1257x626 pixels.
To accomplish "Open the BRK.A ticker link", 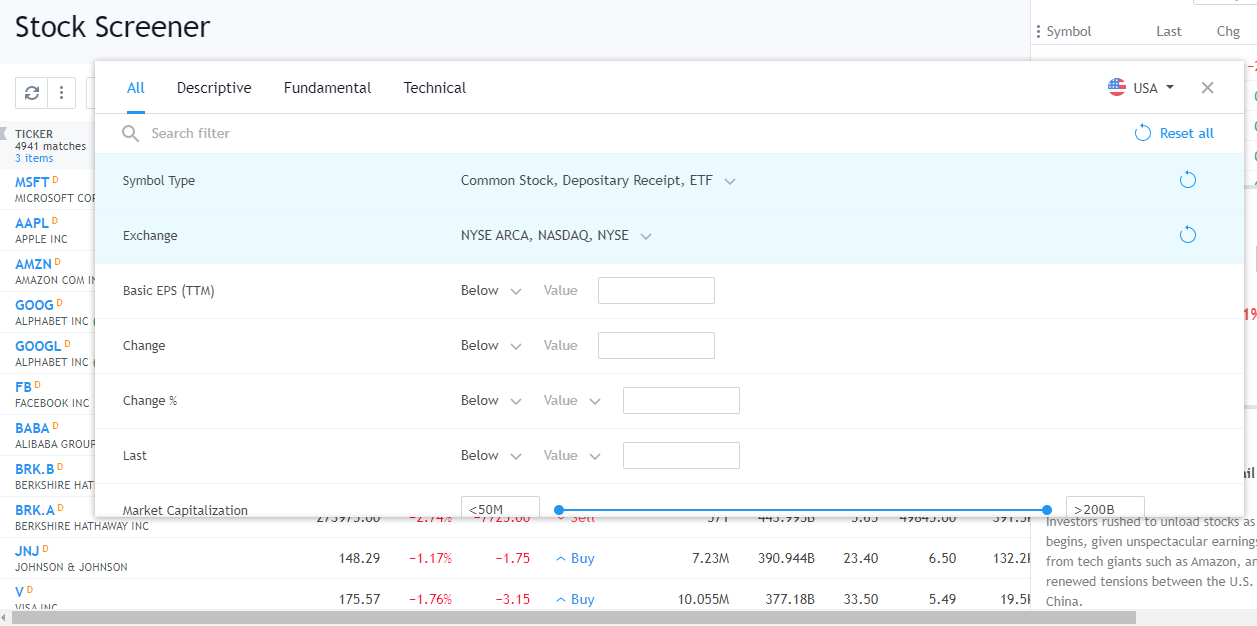I will (x=35, y=510).
